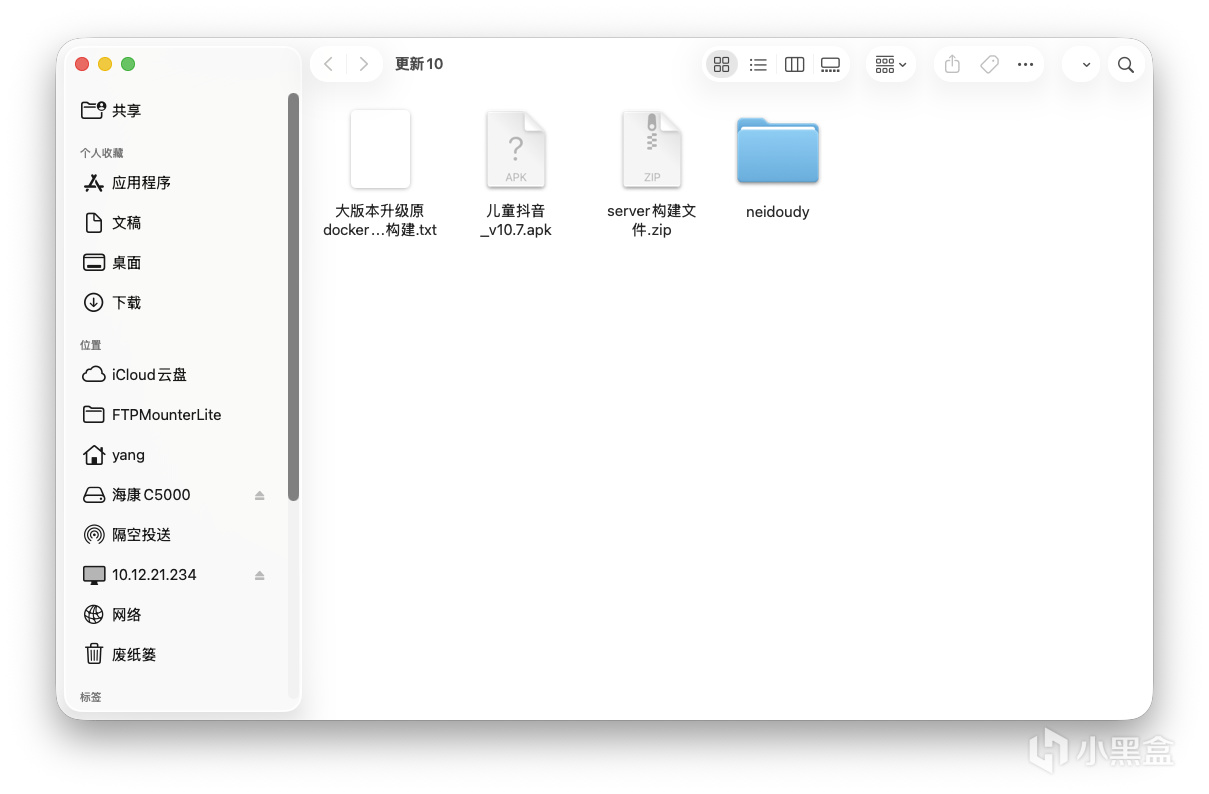Screen dimensions: 1209x794
Task: Open the group-by options dropdown
Action: tap(890, 64)
